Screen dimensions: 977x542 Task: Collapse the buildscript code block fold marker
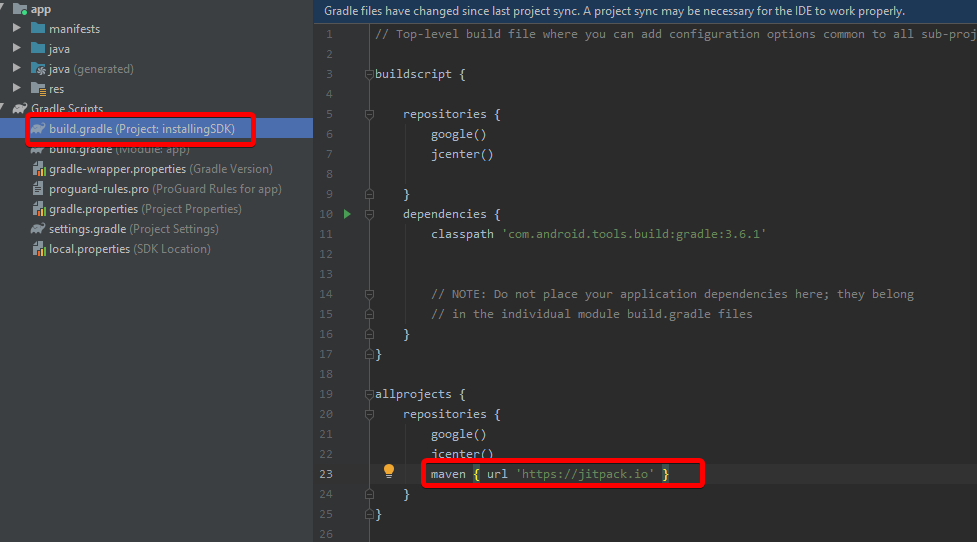click(x=369, y=74)
